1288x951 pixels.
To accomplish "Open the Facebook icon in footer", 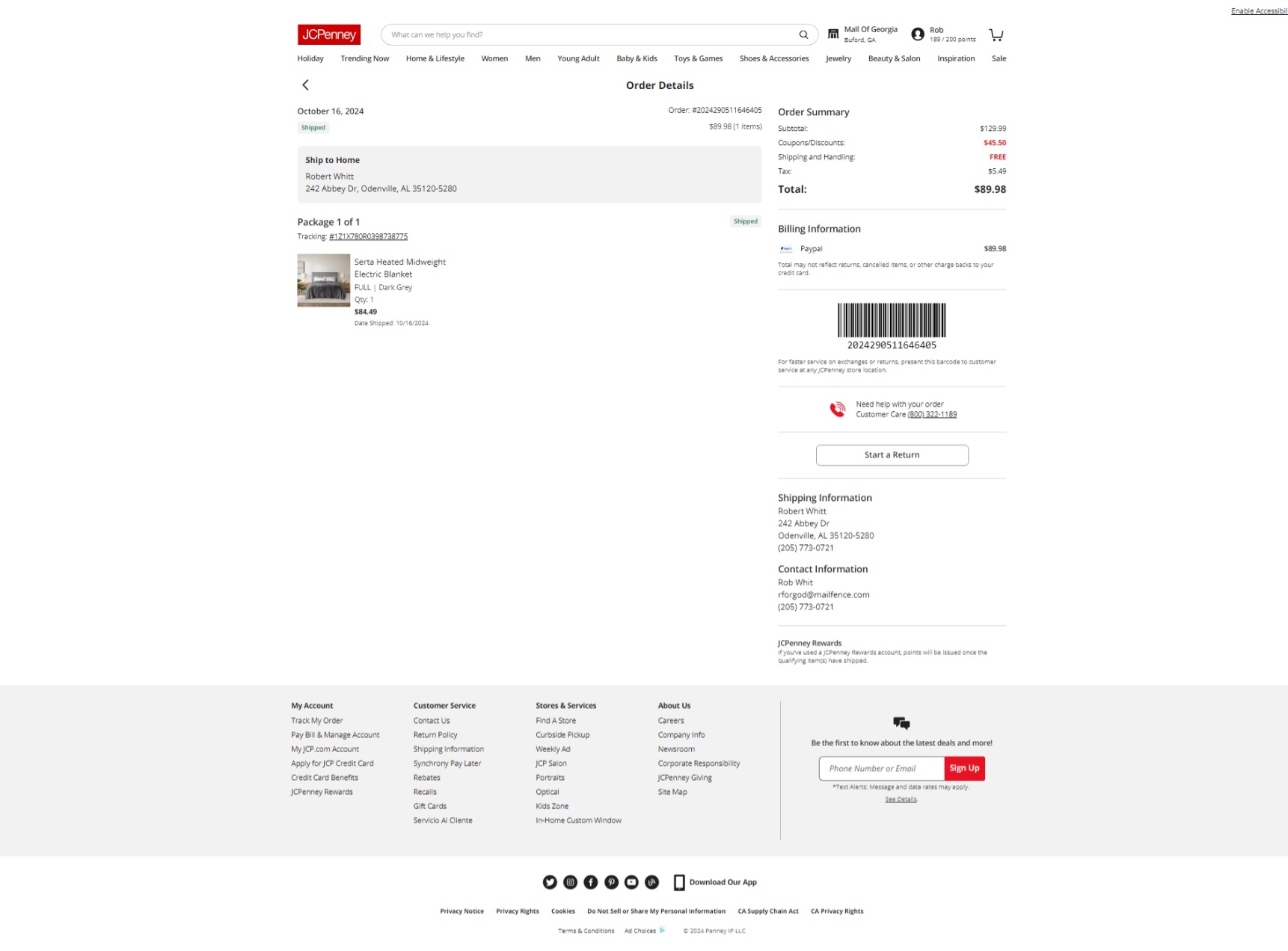I will (x=591, y=882).
